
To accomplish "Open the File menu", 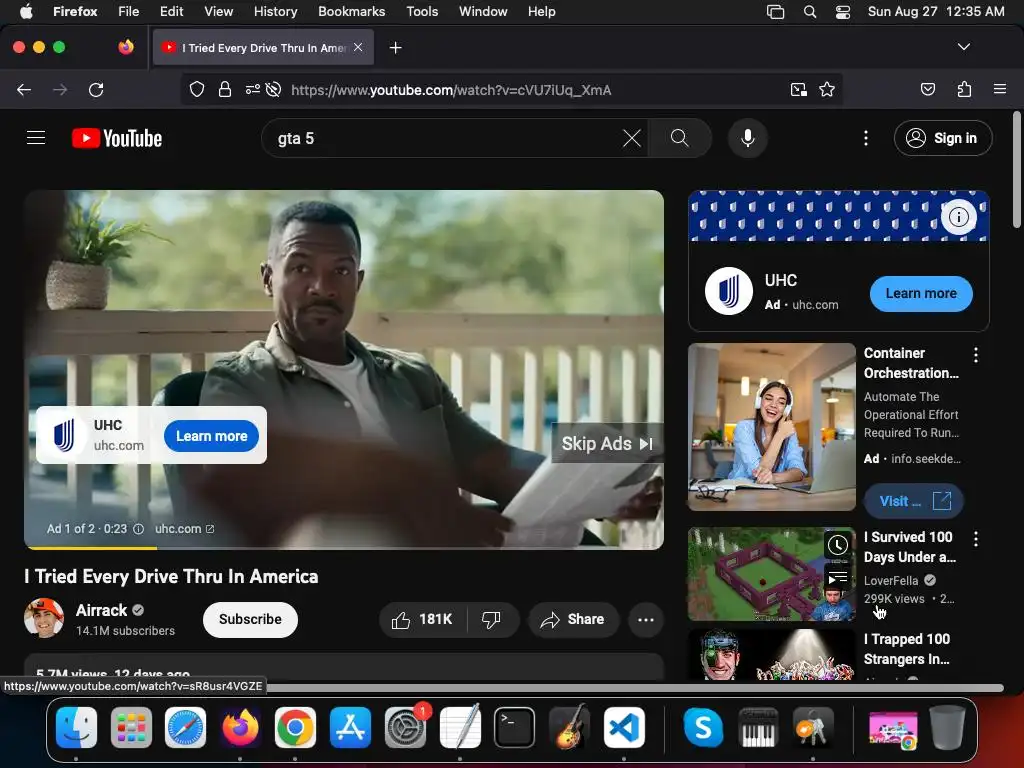I will (x=128, y=11).
